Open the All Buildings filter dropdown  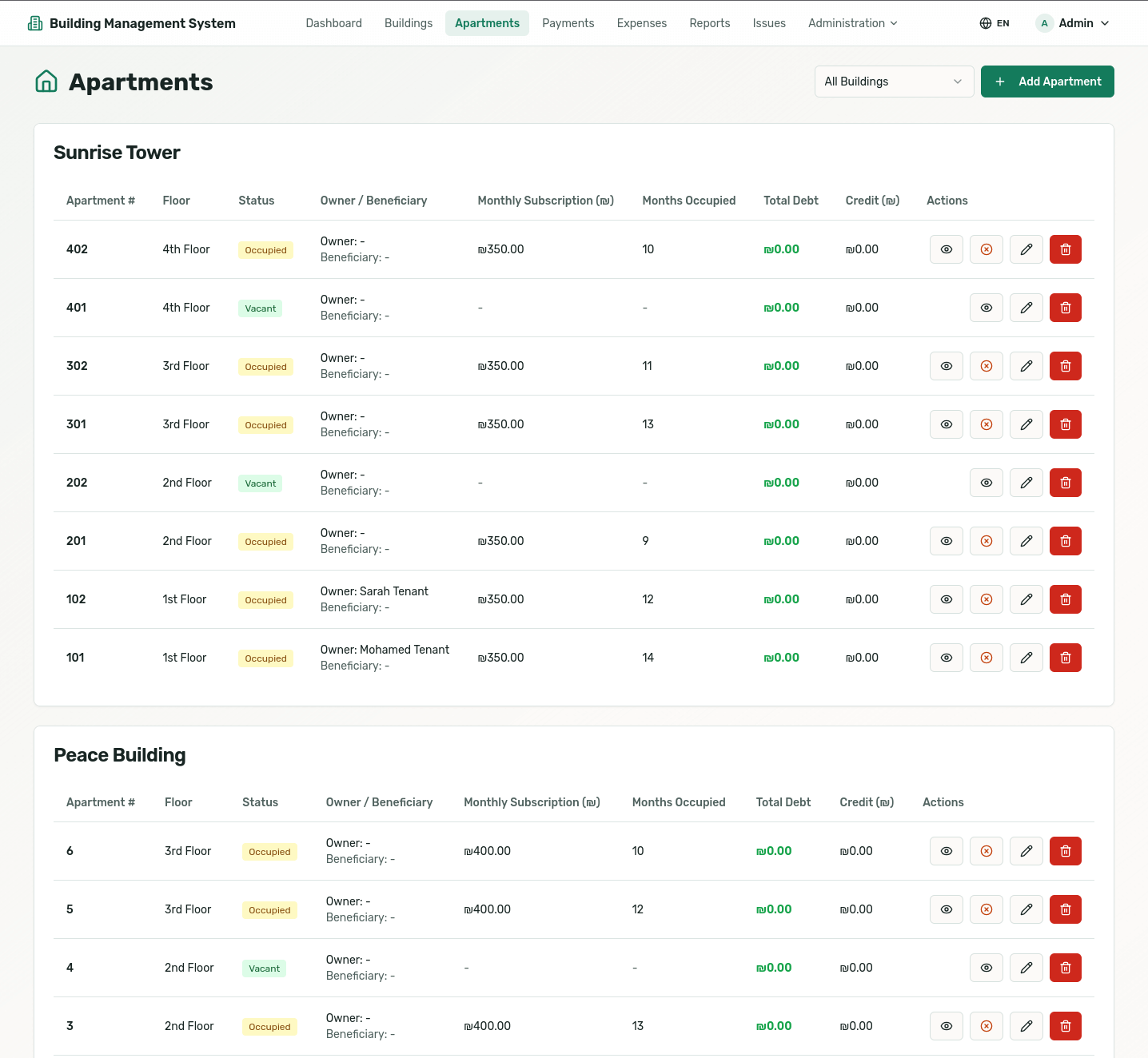(893, 82)
